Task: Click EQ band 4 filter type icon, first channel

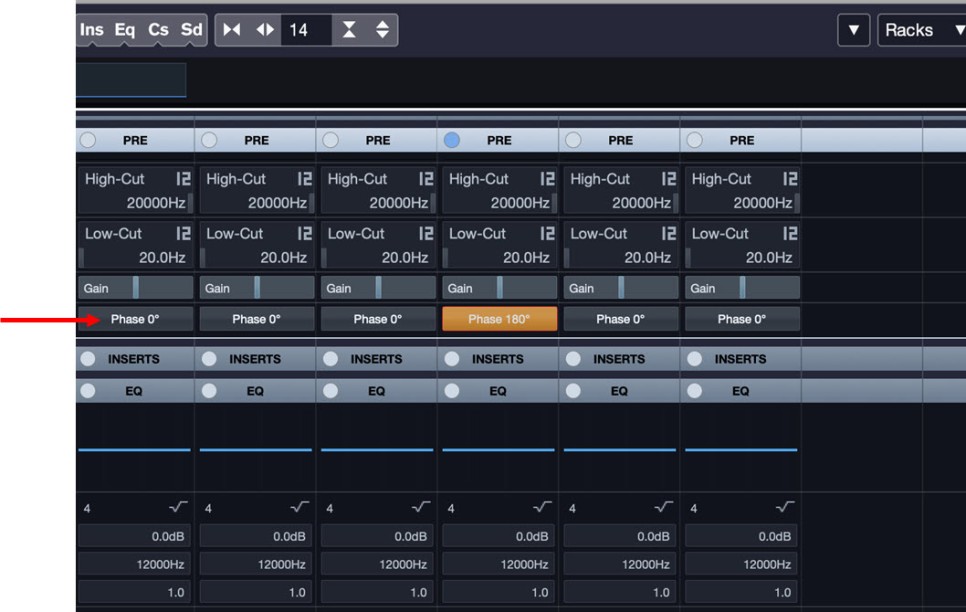Action: point(178,508)
